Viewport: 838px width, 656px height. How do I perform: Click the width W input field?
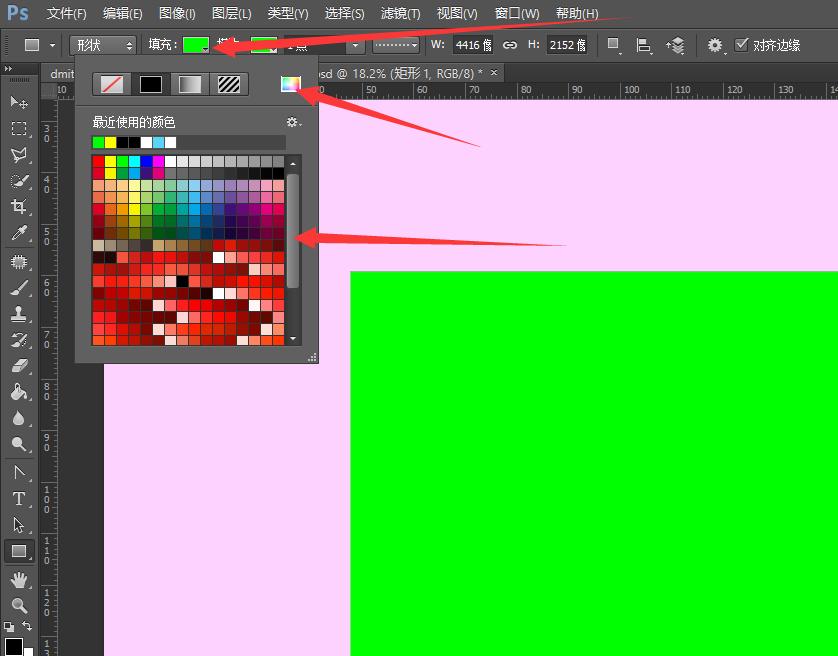pyautogui.click(x=470, y=45)
